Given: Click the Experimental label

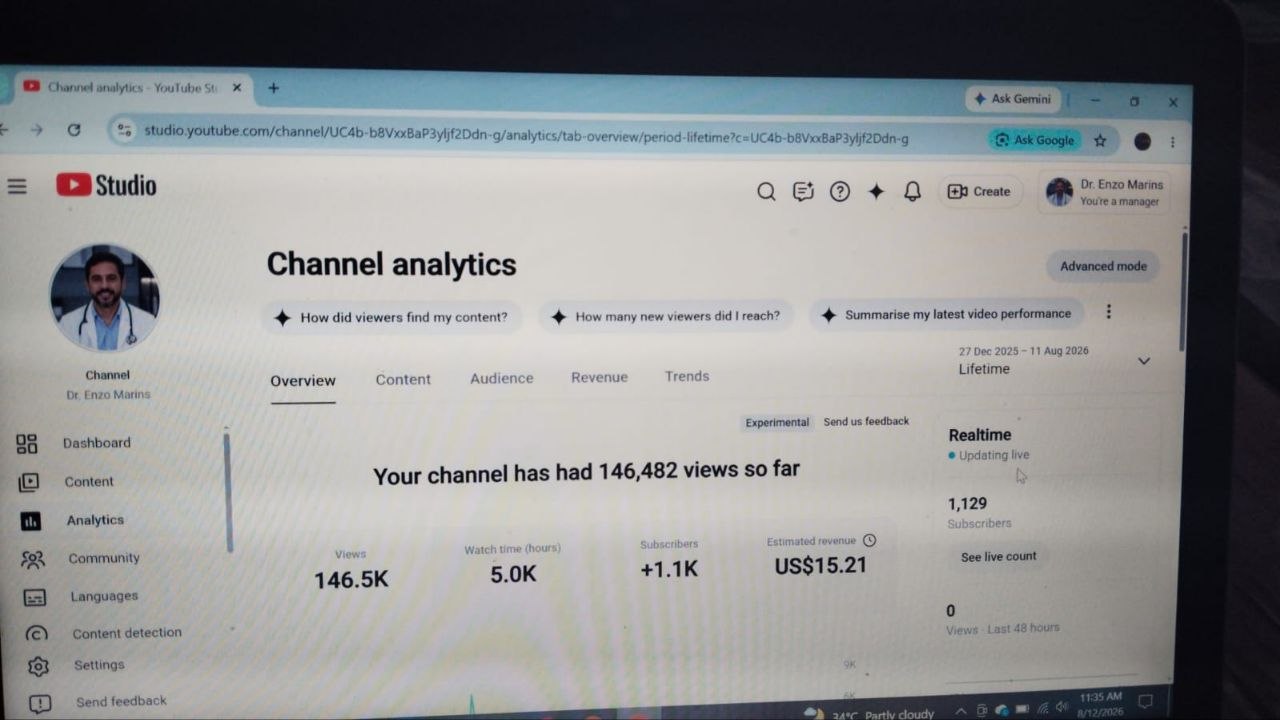Looking at the screenshot, I should point(777,423).
